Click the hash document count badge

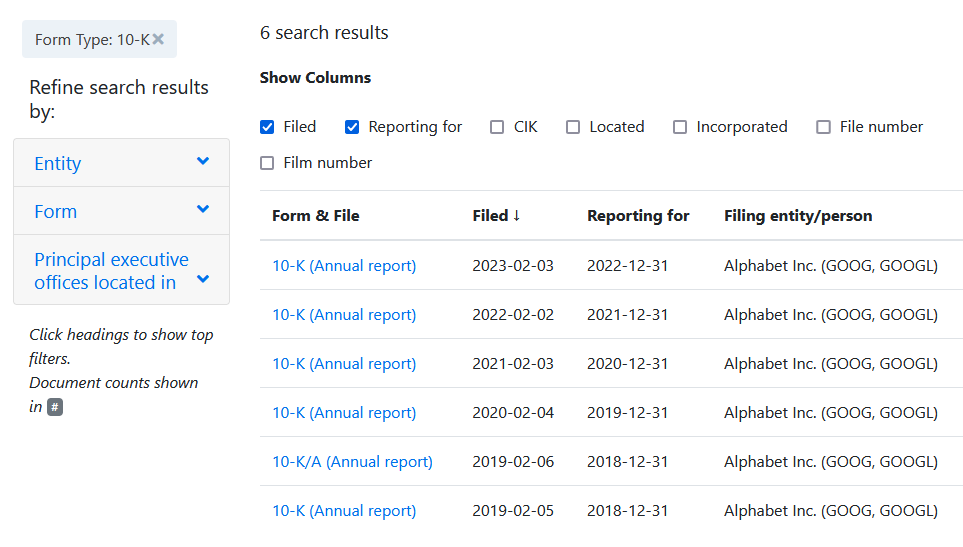tap(55, 407)
